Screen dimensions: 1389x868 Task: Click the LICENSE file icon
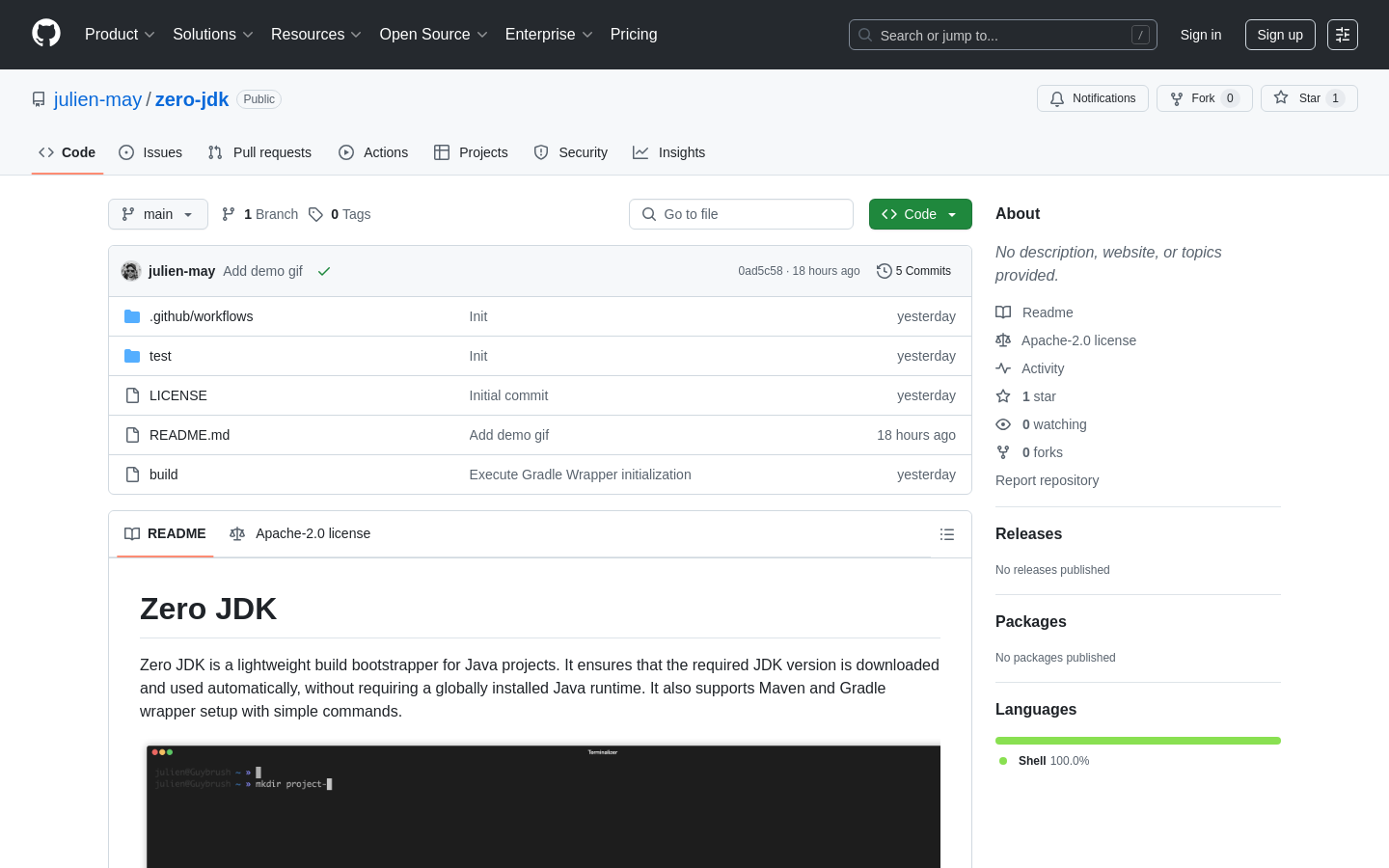pyautogui.click(x=132, y=395)
